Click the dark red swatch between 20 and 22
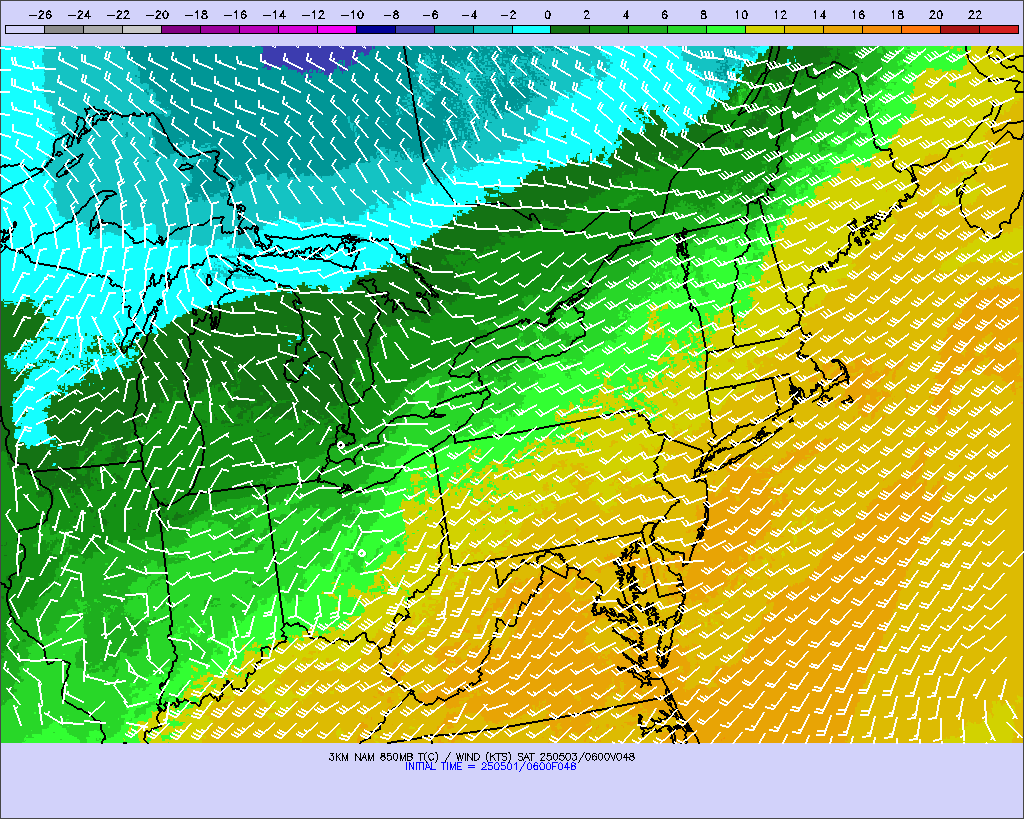 (960, 29)
